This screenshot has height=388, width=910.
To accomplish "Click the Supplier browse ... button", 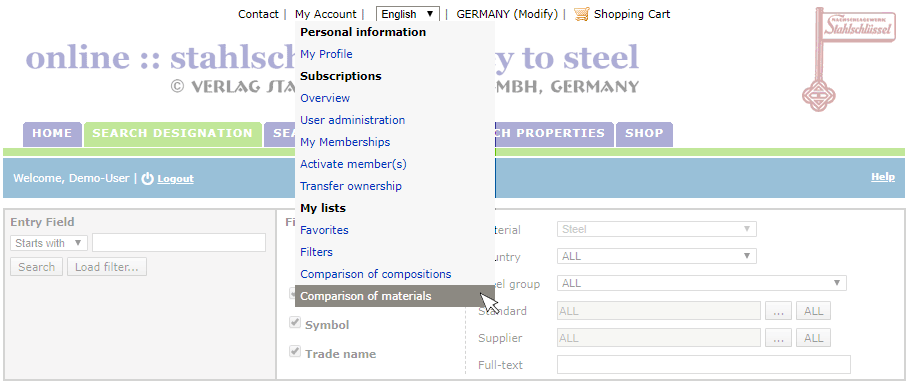I will (778, 338).
